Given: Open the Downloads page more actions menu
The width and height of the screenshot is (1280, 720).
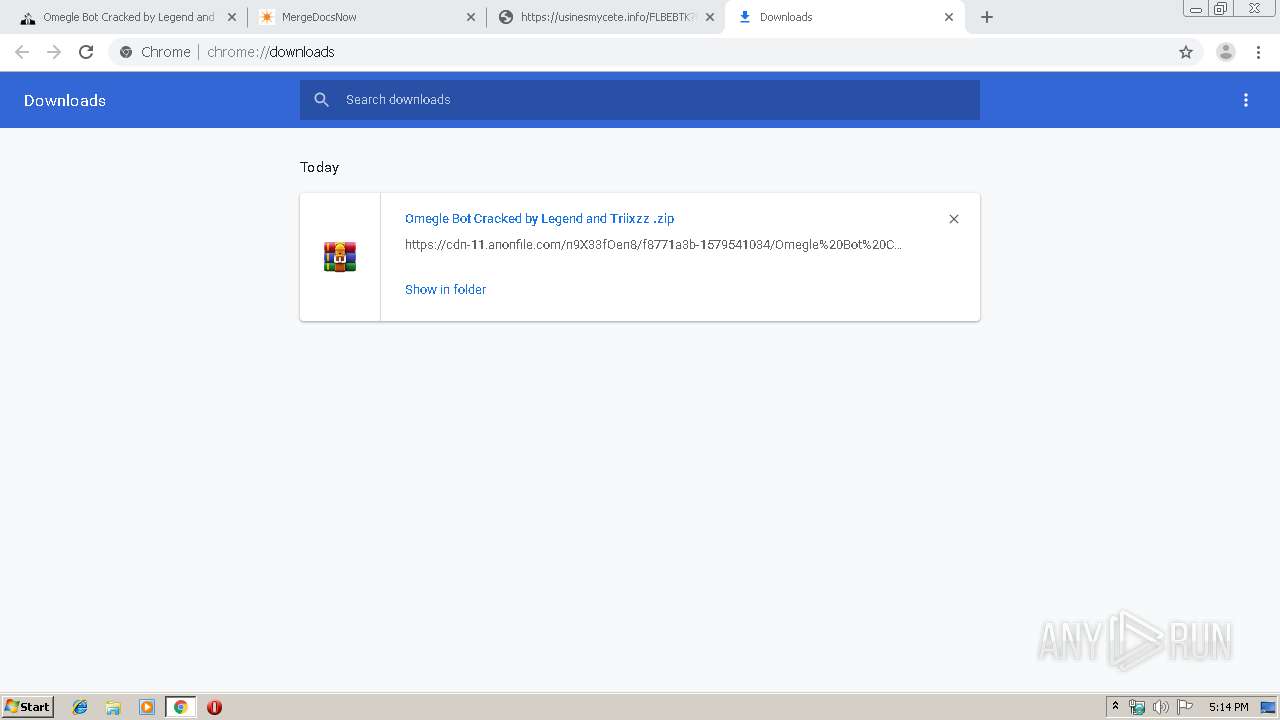Looking at the screenshot, I should [1246, 100].
